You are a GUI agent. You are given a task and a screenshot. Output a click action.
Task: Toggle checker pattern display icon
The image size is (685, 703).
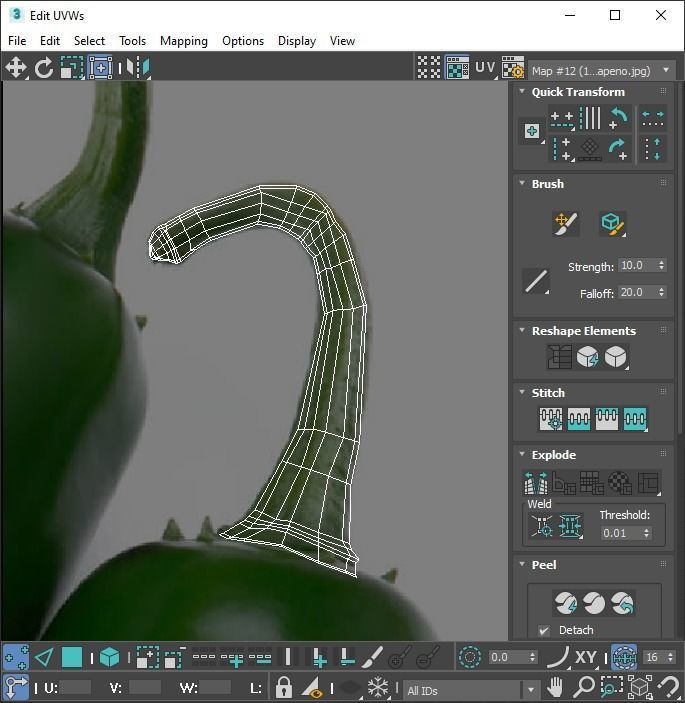pyautogui.click(x=429, y=68)
